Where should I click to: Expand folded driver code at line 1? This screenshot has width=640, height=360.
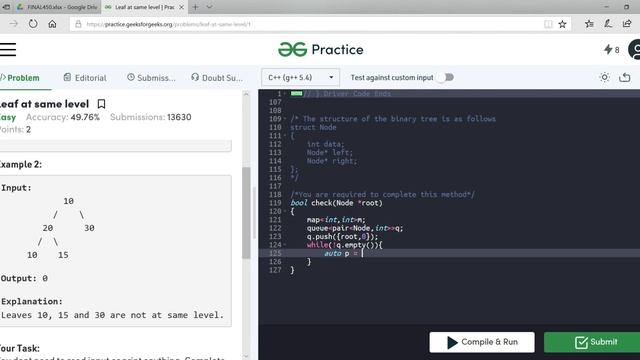point(284,94)
